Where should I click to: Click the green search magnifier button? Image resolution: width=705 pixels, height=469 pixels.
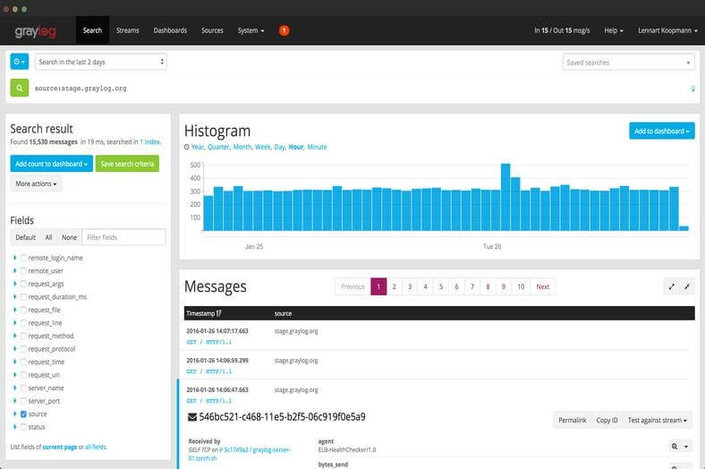point(19,88)
